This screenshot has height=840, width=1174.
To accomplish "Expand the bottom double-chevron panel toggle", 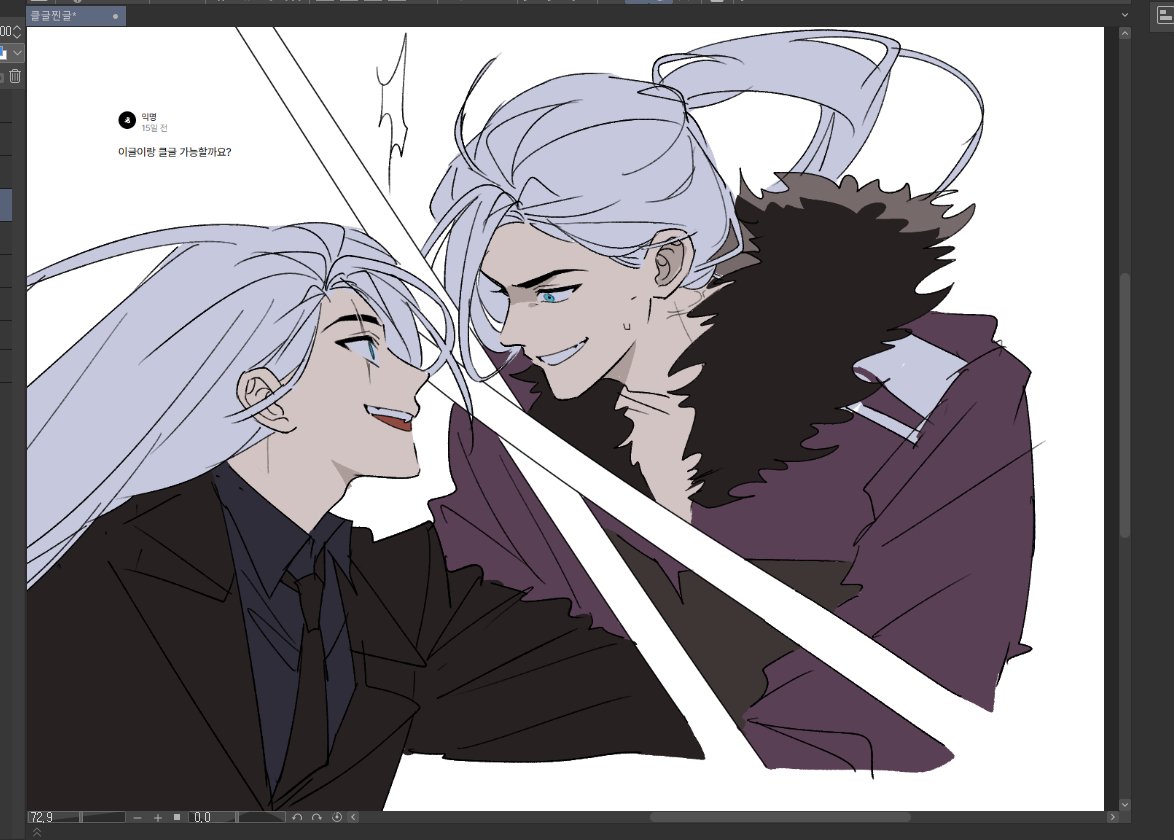I will coord(36,832).
